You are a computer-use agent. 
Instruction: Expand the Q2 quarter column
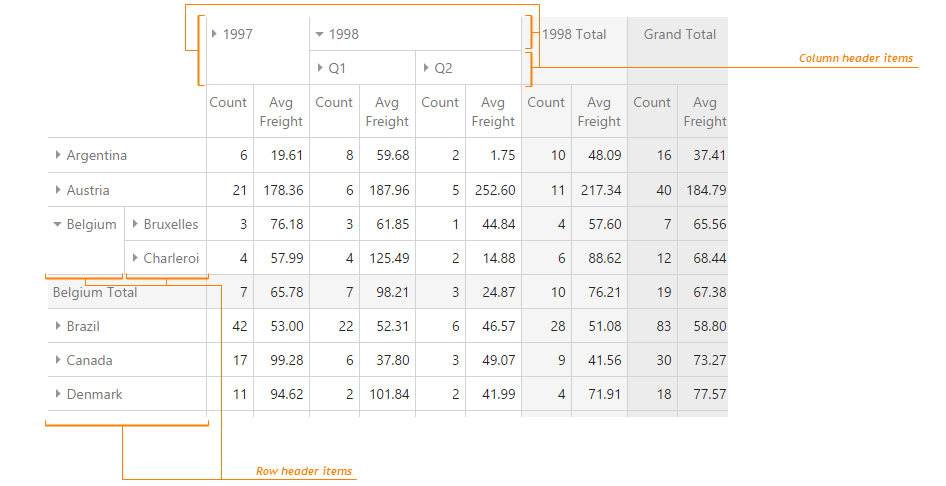click(426, 68)
